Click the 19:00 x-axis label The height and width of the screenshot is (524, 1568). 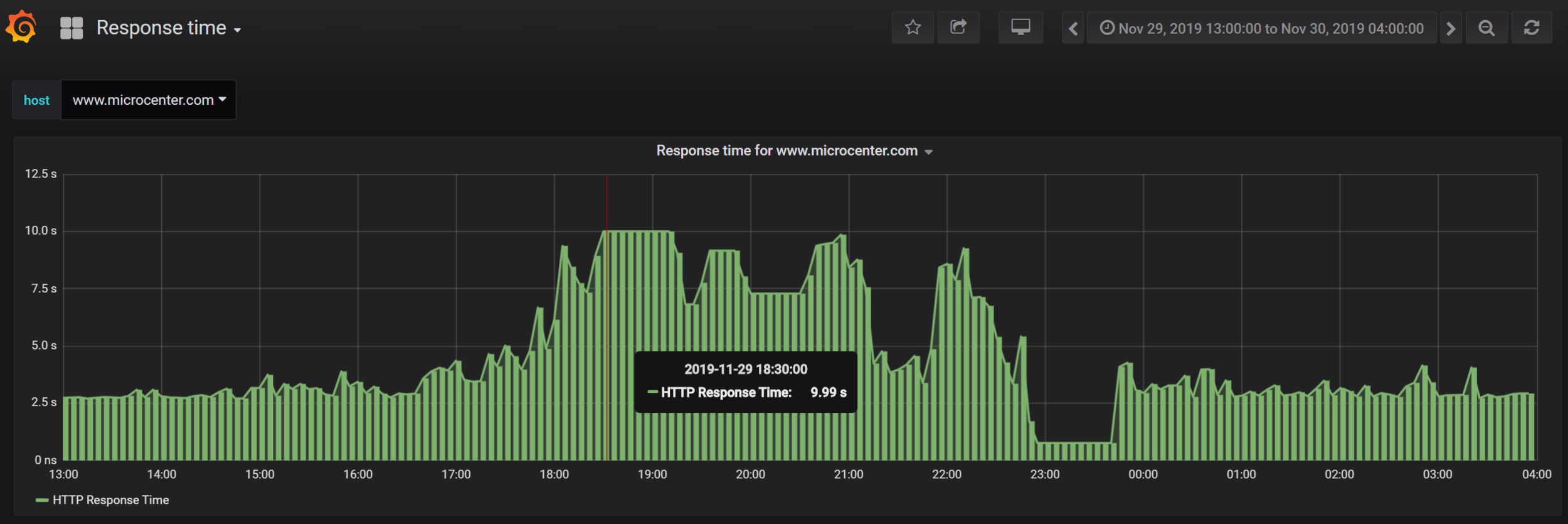click(x=652, y=474)
